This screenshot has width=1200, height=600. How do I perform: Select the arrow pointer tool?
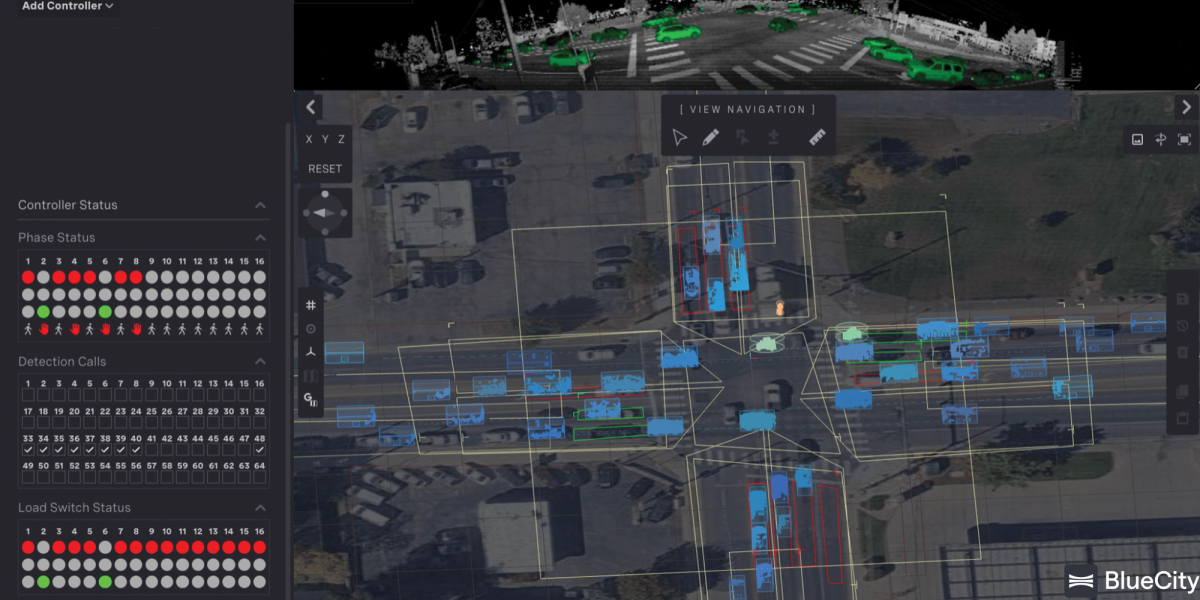tap(680, 138)
